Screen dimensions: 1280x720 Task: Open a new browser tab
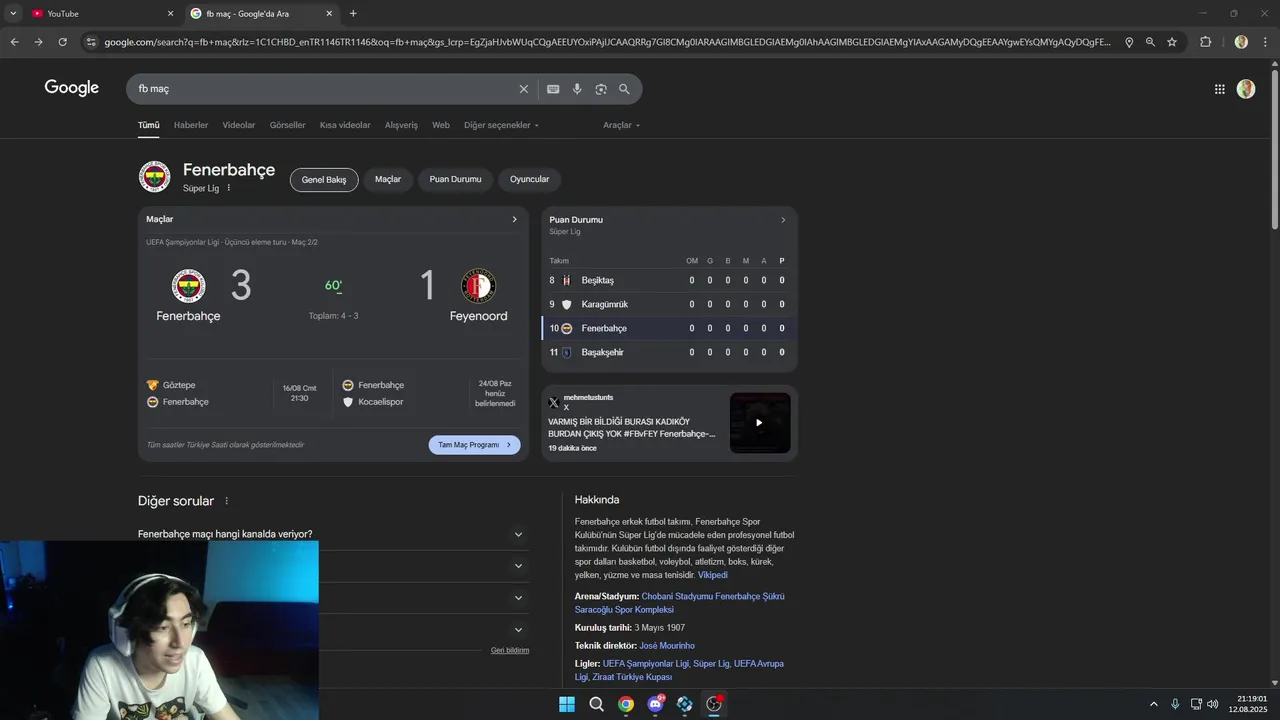[x=353, y=14]
